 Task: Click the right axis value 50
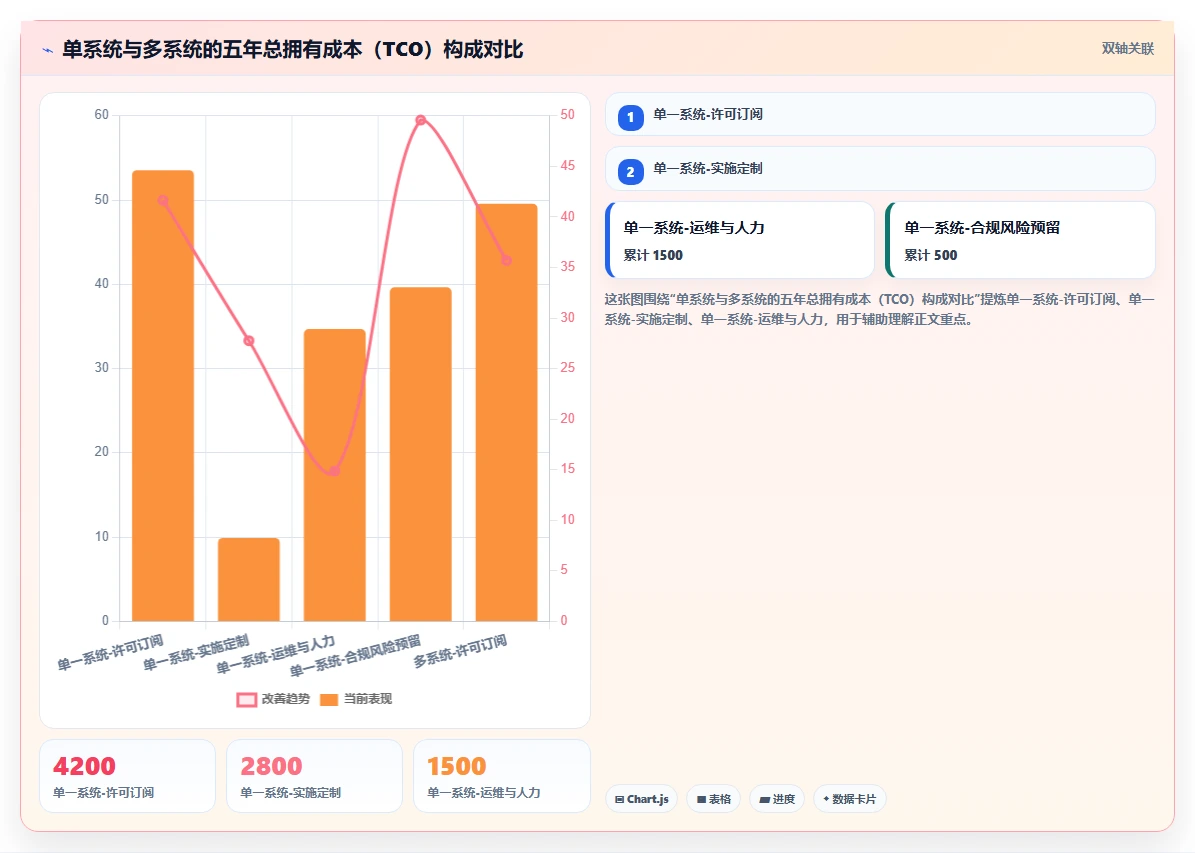[x=567, y=114]
